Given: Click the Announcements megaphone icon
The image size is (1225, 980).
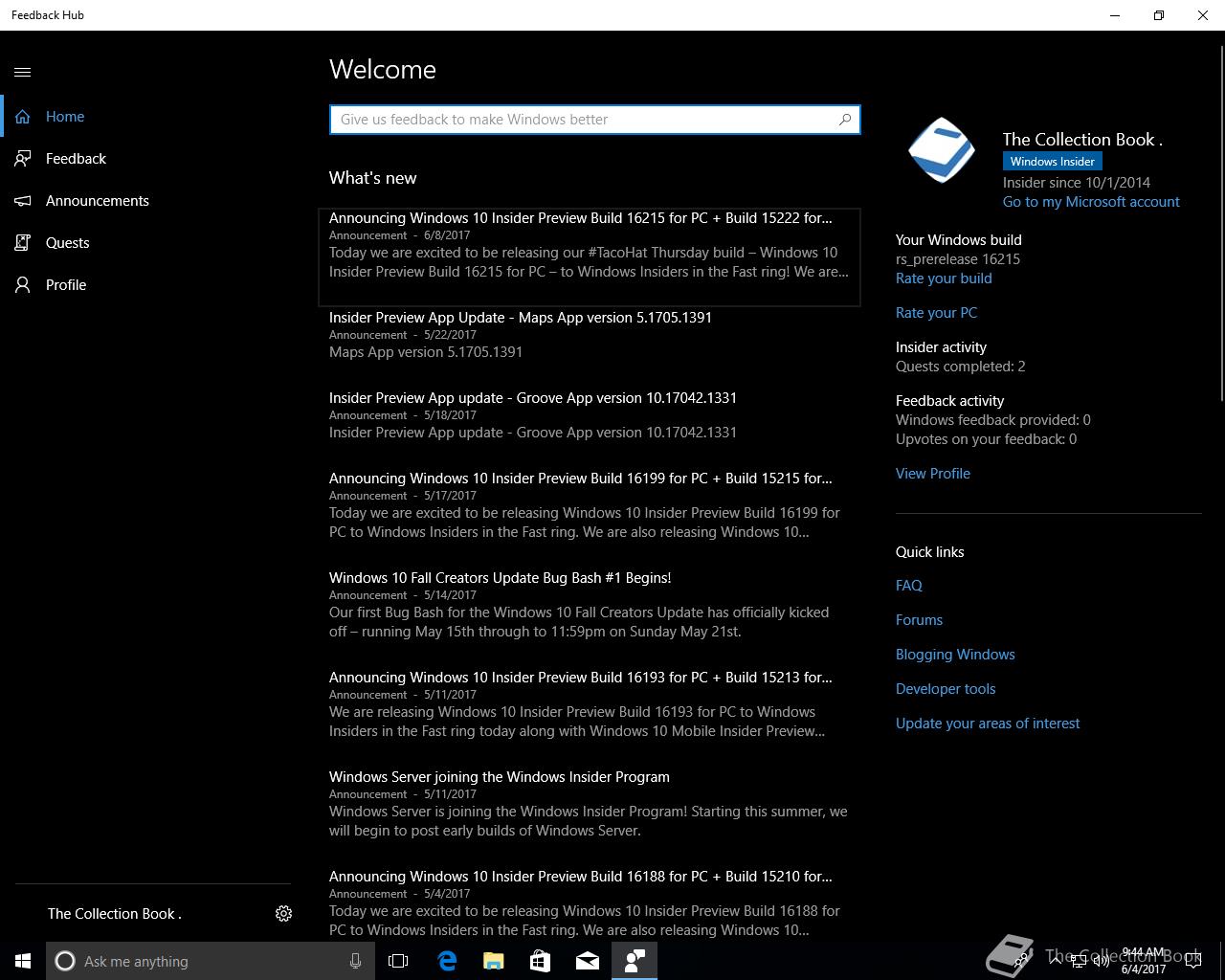Looking at the screenshot, I should click(x=23, y=201).
